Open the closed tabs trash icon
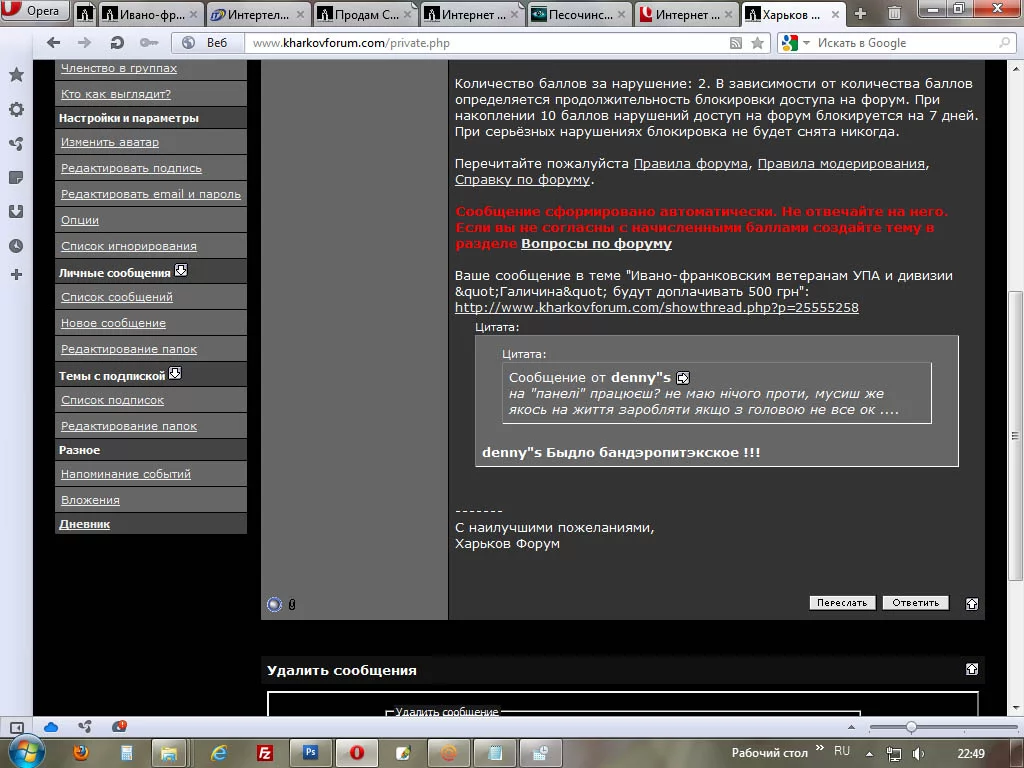The image size is (1024, 768). pos(894,12)
